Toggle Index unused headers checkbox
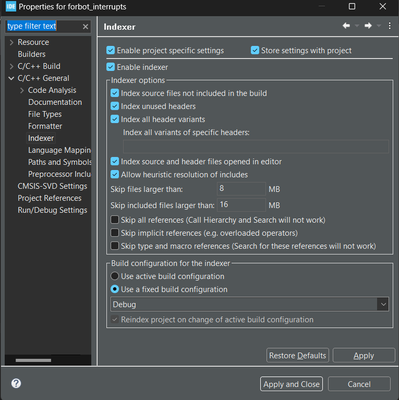Screen dimensions: 399x400 click(x=115, y=106)
